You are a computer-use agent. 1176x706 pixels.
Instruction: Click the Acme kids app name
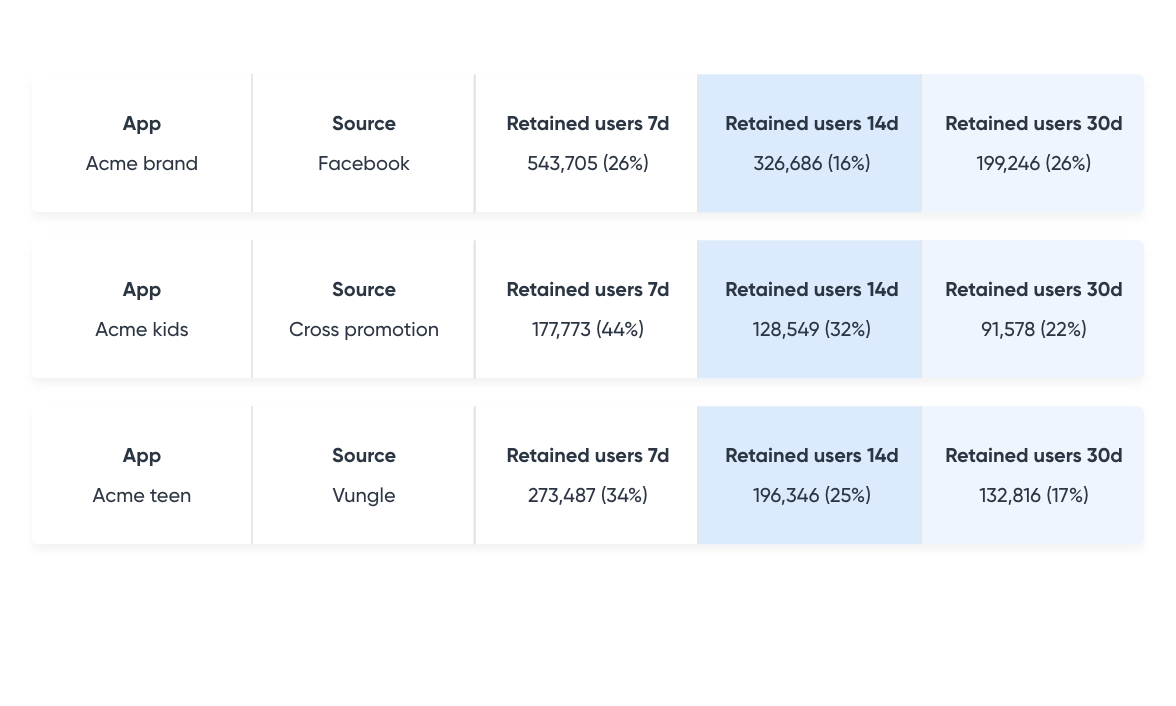coord(142,329)
